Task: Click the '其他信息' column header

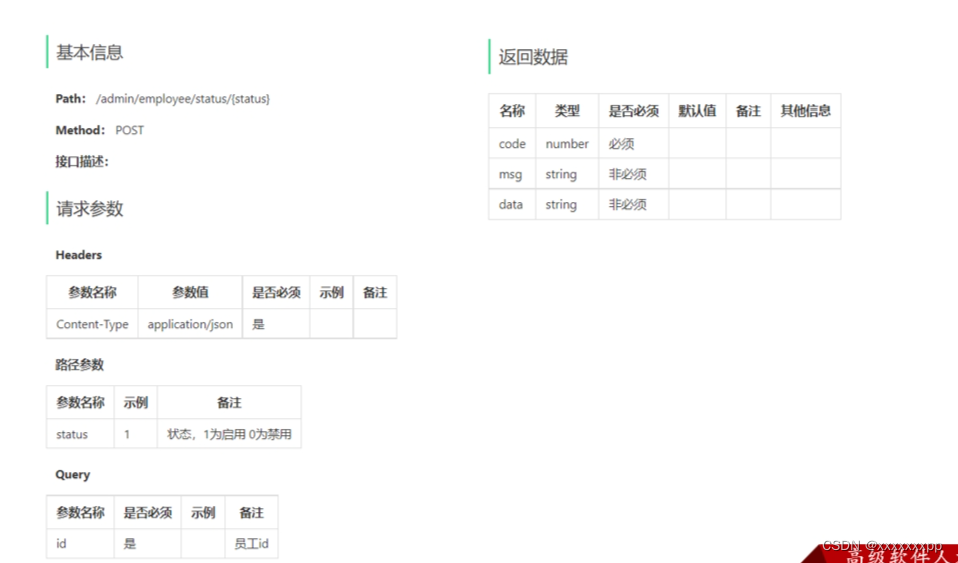Action: 805,111
